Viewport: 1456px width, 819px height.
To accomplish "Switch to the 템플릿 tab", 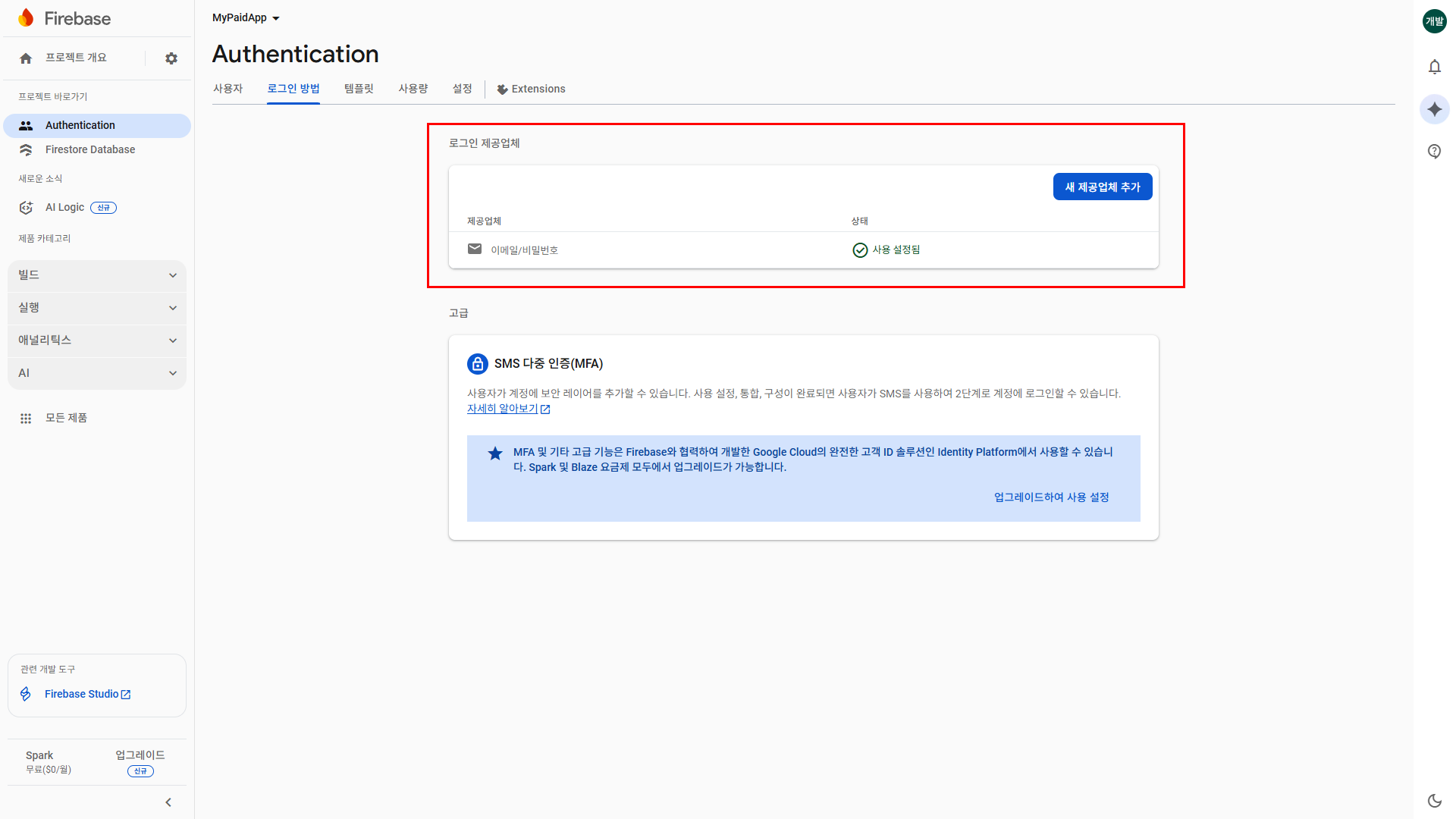I will pos(359,89).
